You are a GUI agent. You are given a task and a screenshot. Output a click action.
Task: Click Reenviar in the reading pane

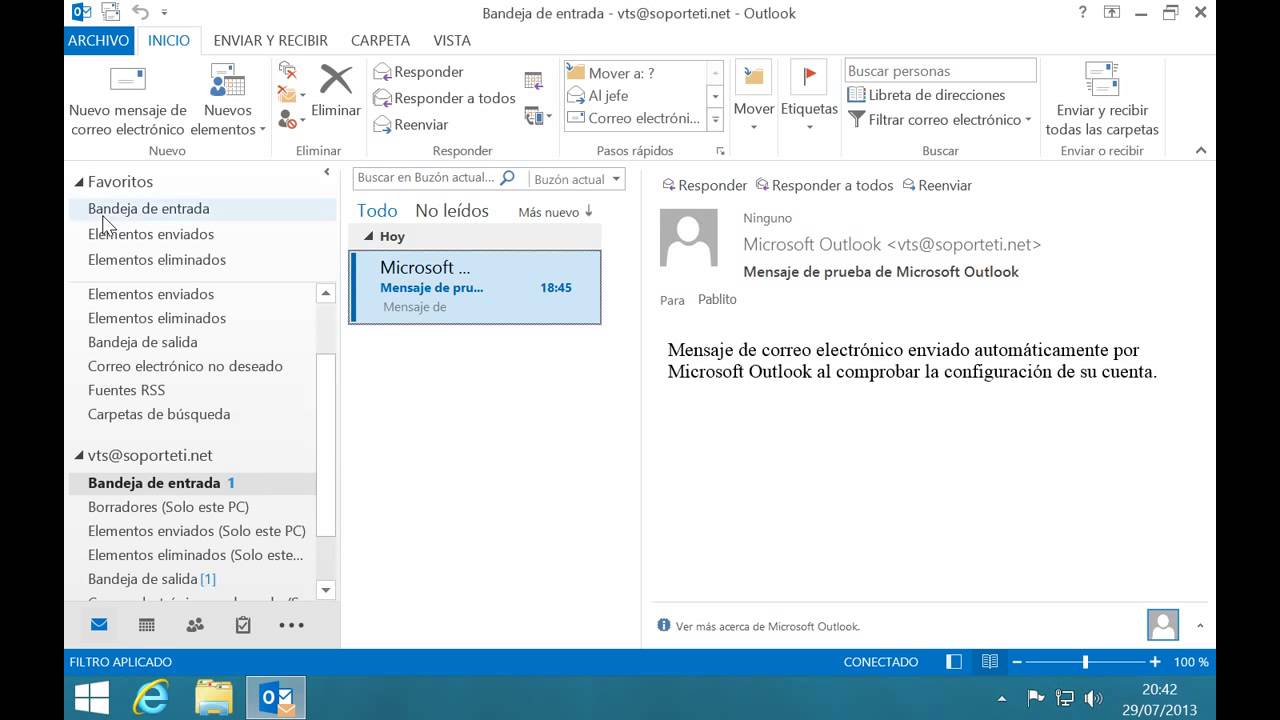pyautogui.click(x=937, y=185)
